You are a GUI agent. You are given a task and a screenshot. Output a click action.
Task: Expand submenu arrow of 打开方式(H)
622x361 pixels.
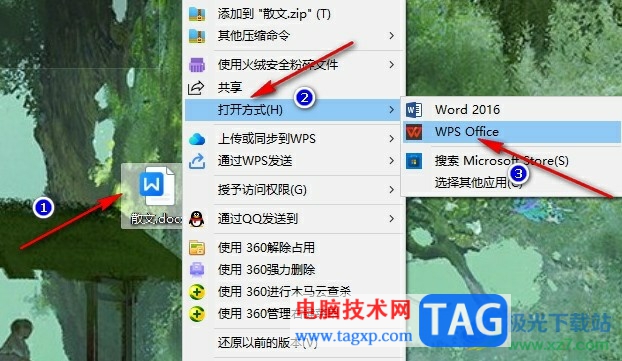392,110
